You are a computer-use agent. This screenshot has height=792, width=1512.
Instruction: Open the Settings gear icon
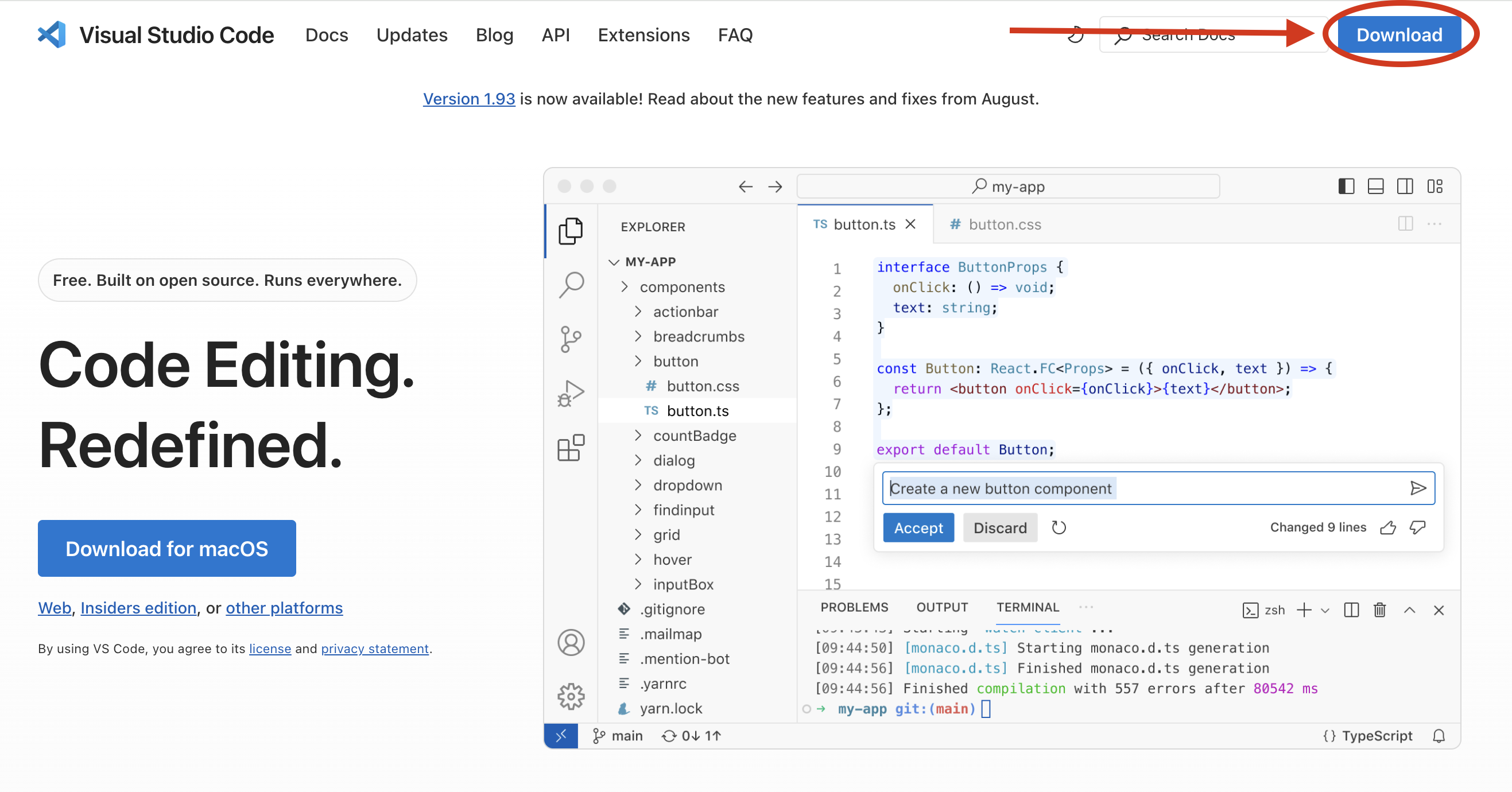click(x=571, y=697)
